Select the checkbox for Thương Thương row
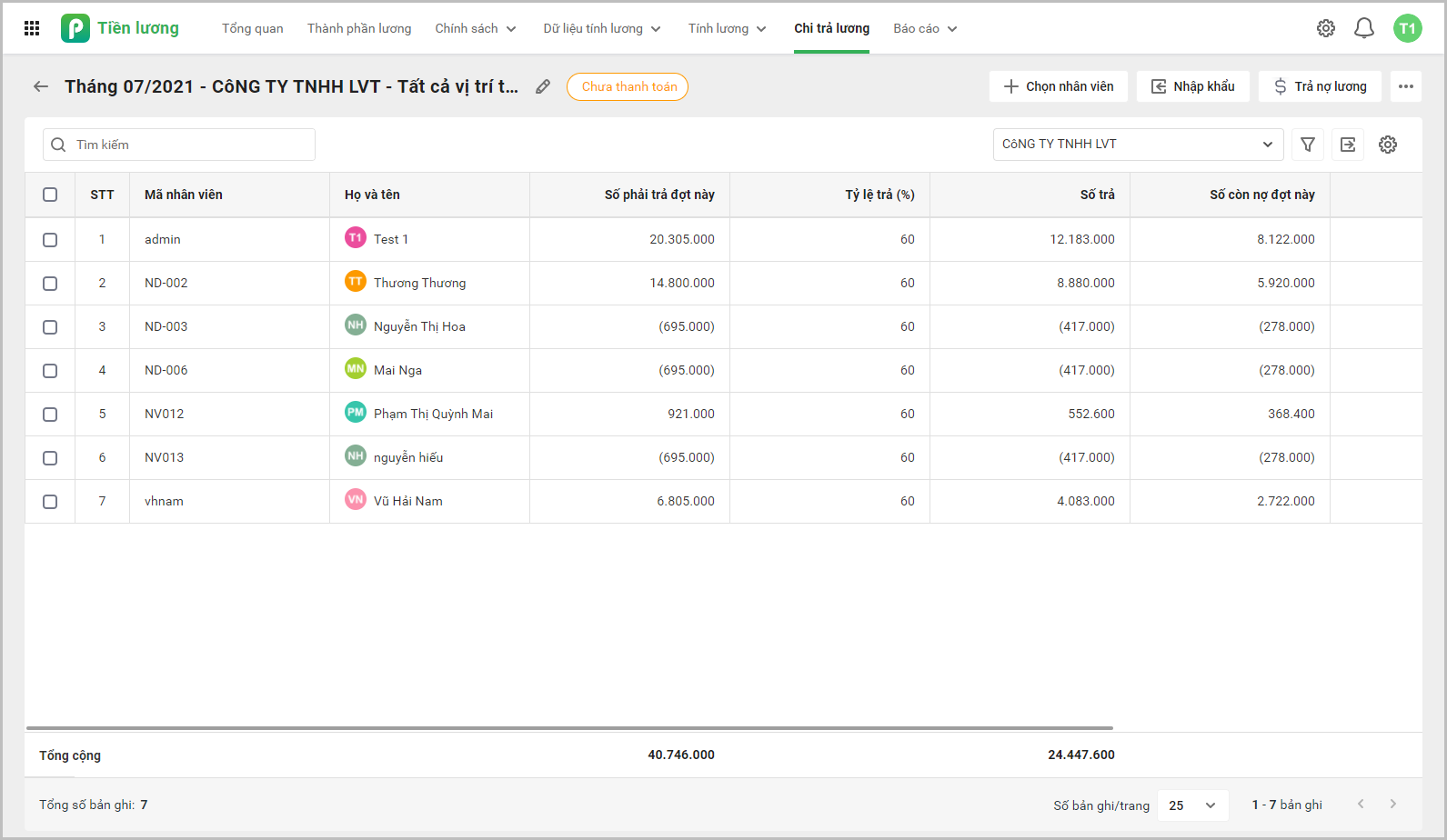The width and height of the screenshot is (1447, 840). [x=50, y=284]
